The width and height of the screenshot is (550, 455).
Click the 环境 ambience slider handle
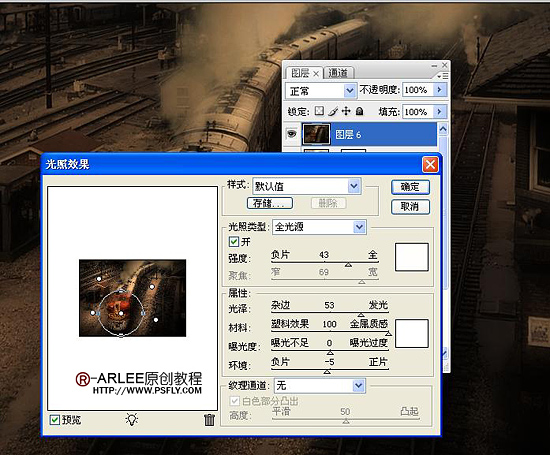pos(327,372)
